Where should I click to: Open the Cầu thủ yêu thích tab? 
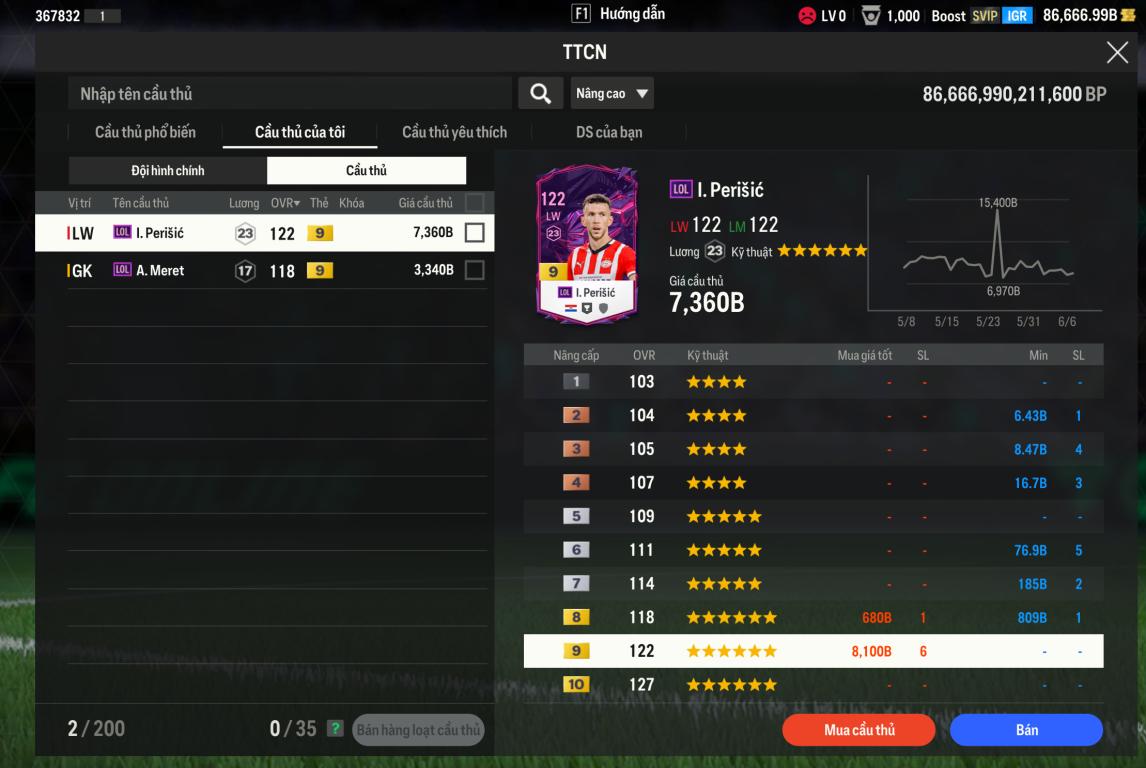[455, 132]
